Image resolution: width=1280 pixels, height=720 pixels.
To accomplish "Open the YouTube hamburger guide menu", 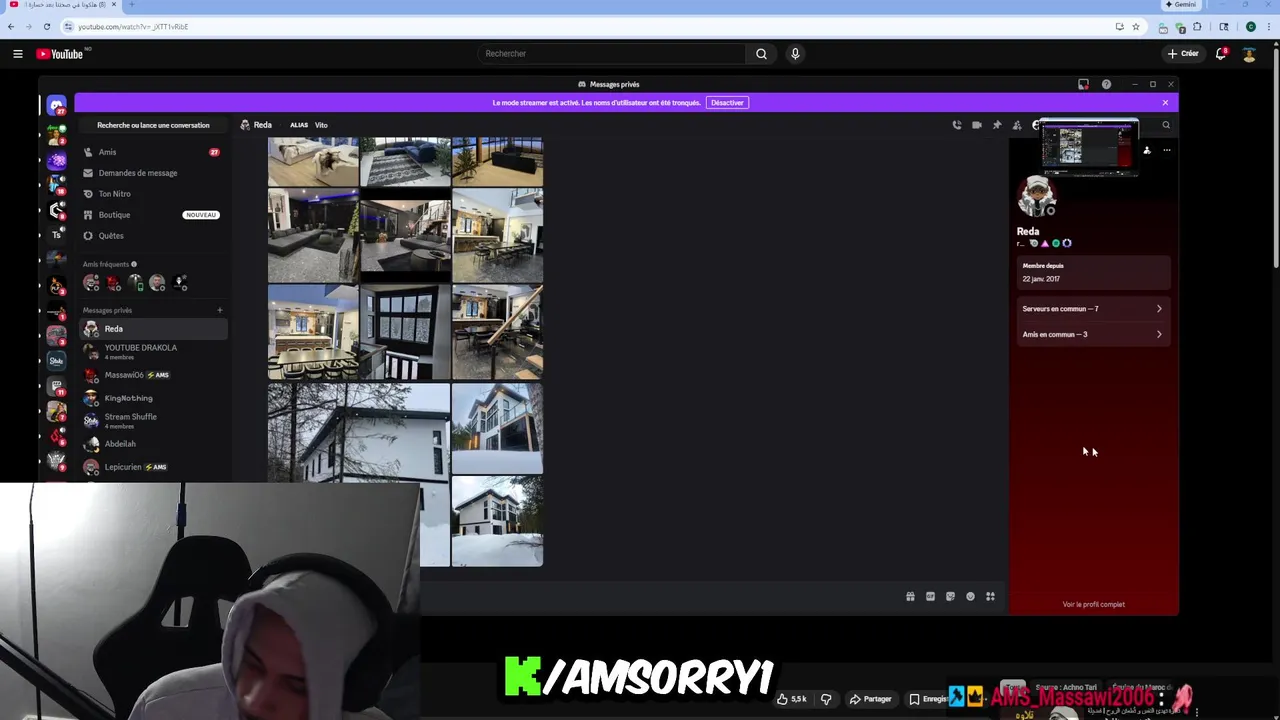I will (x=17, y=54).
